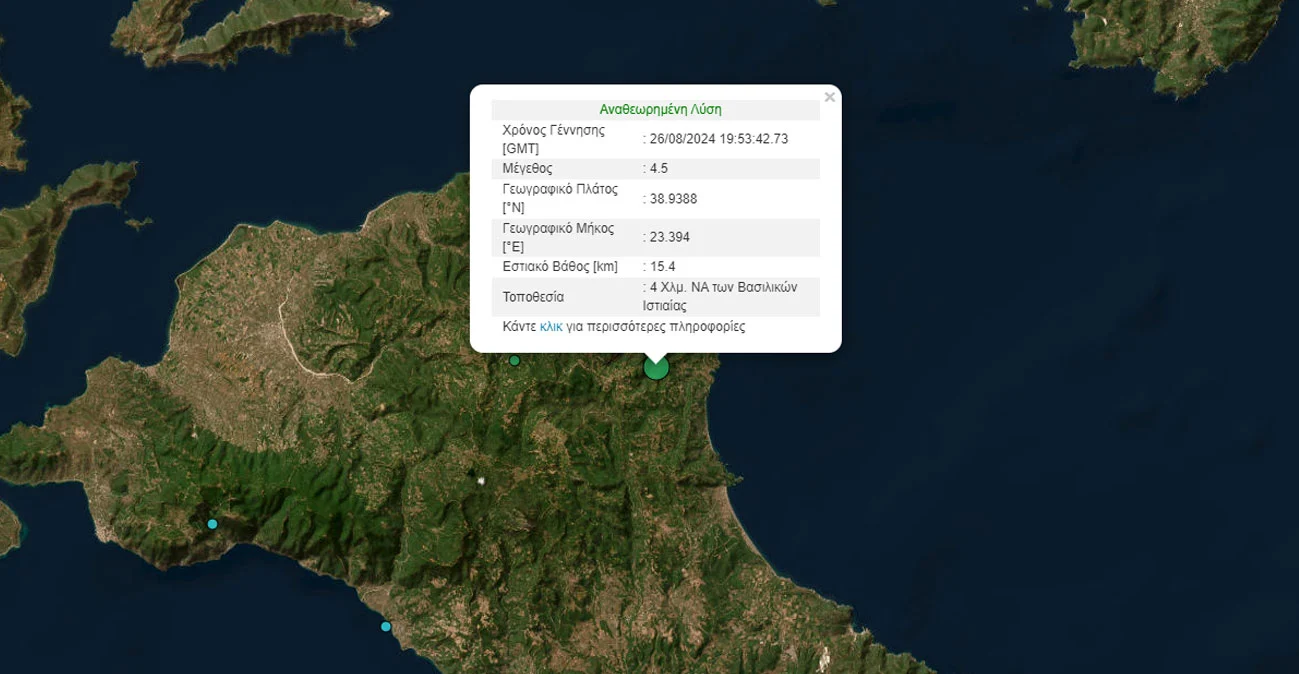Viewport: 1299px width, 674px height.
Task: Click the small white spot on the map
Action: 483,481
